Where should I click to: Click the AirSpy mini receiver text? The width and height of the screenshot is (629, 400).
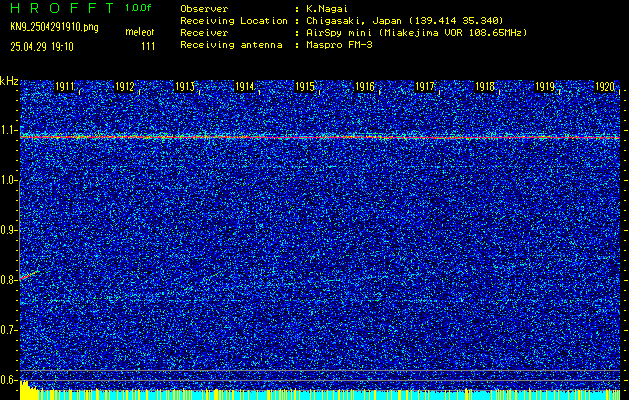(416, 33)
